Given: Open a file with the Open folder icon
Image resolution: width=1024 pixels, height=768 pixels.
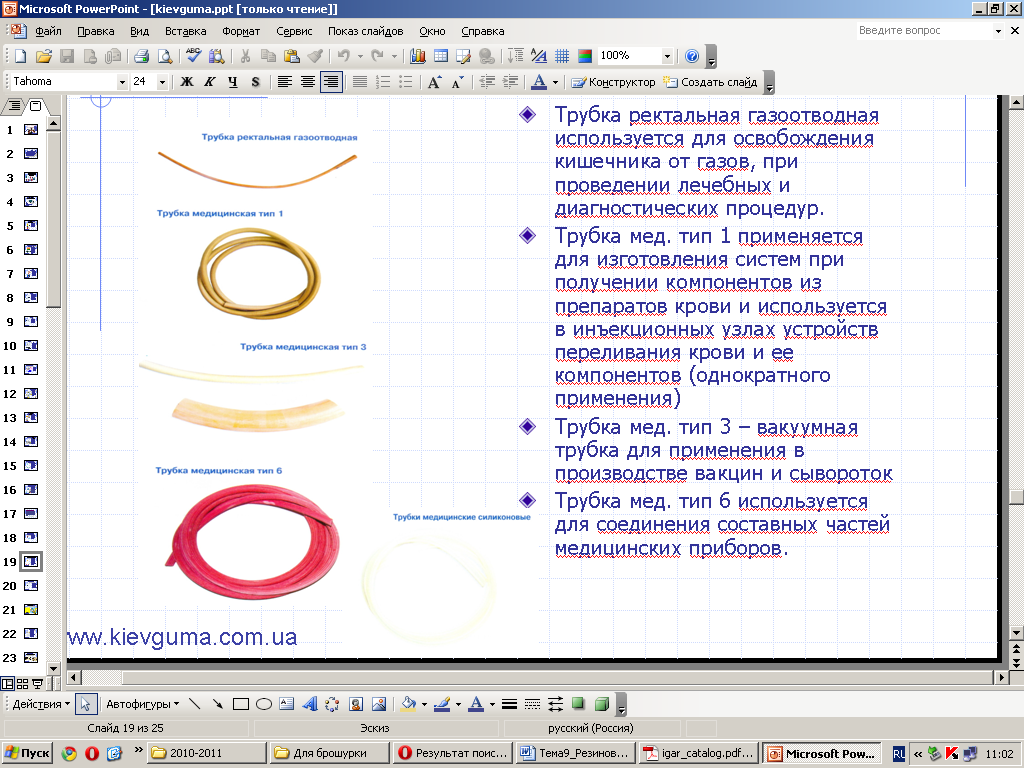Looking at the screenshot, I should 43,56.
